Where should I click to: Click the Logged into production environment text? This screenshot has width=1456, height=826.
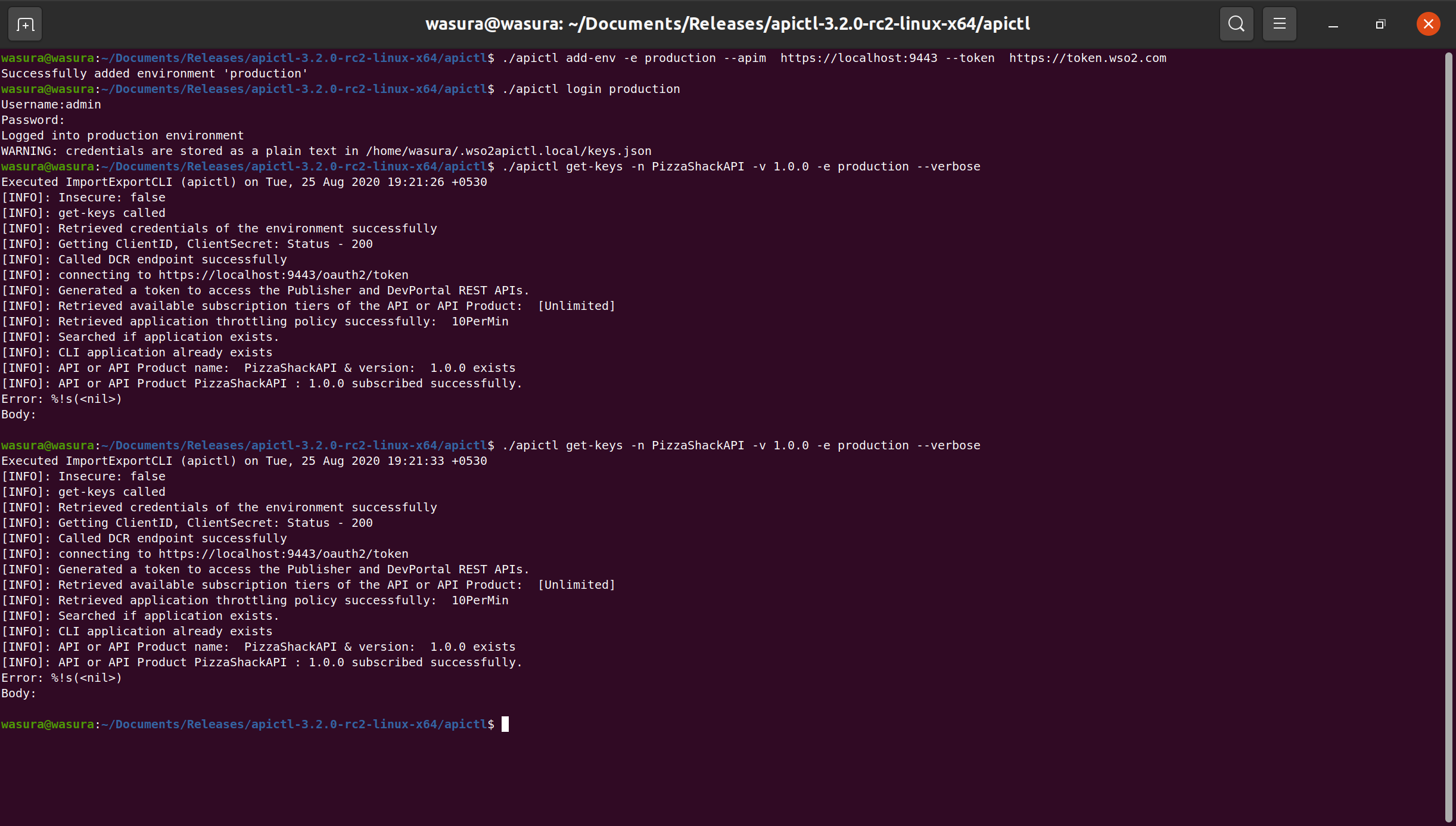click(x=122, y=135)
